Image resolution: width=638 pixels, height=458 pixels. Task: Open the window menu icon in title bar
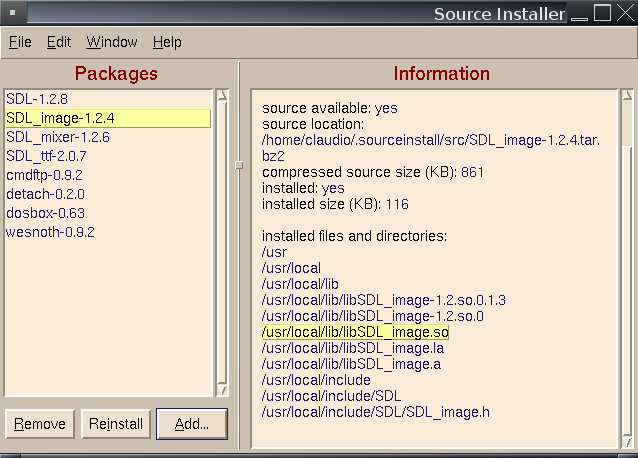[11, 13]
